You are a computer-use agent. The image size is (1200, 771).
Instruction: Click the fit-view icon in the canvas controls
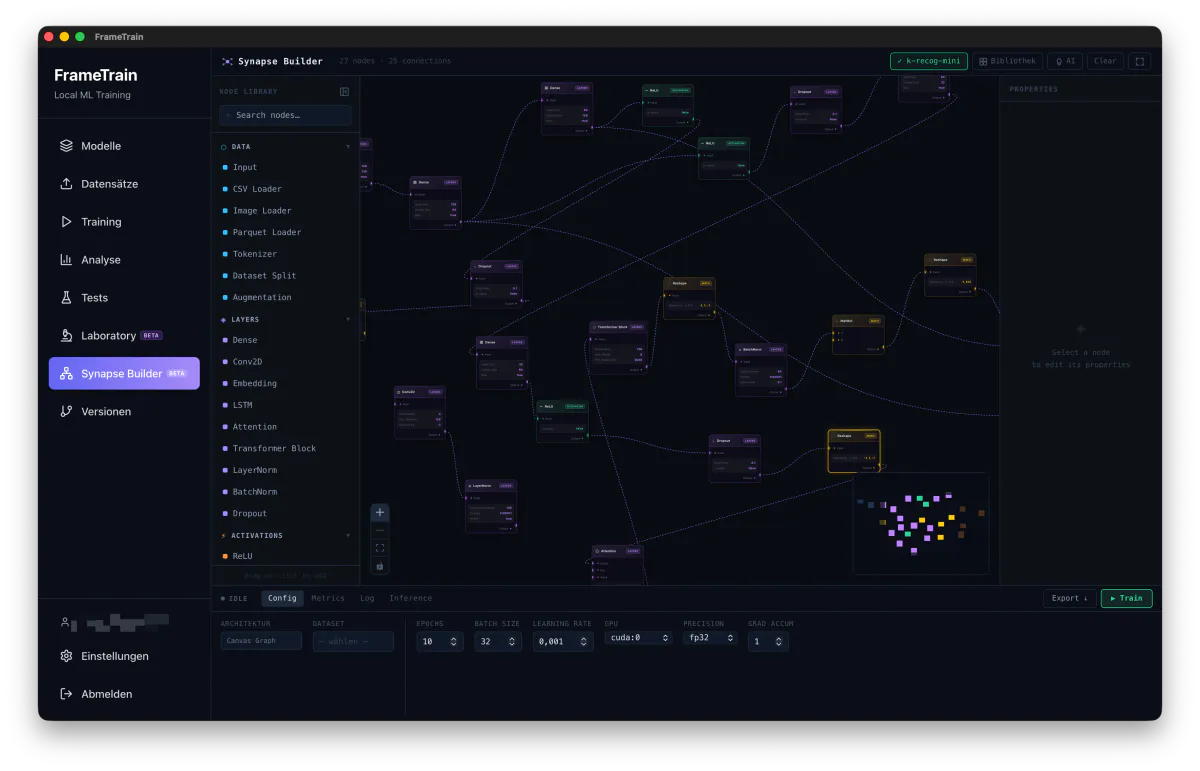(380, 548)
